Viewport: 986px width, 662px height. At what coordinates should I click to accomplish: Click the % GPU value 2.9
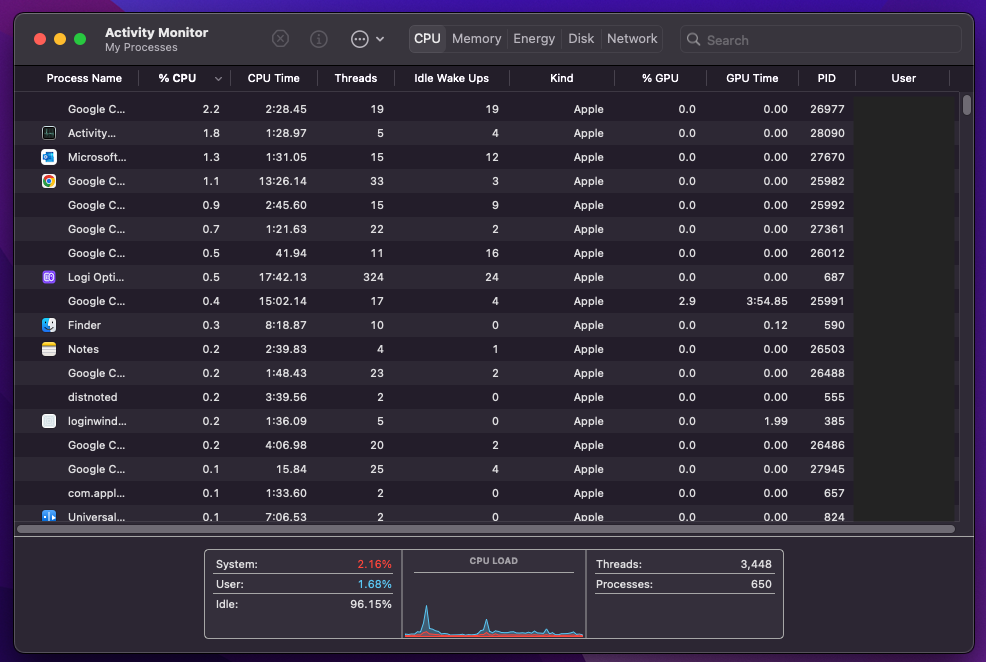[687, 301]
